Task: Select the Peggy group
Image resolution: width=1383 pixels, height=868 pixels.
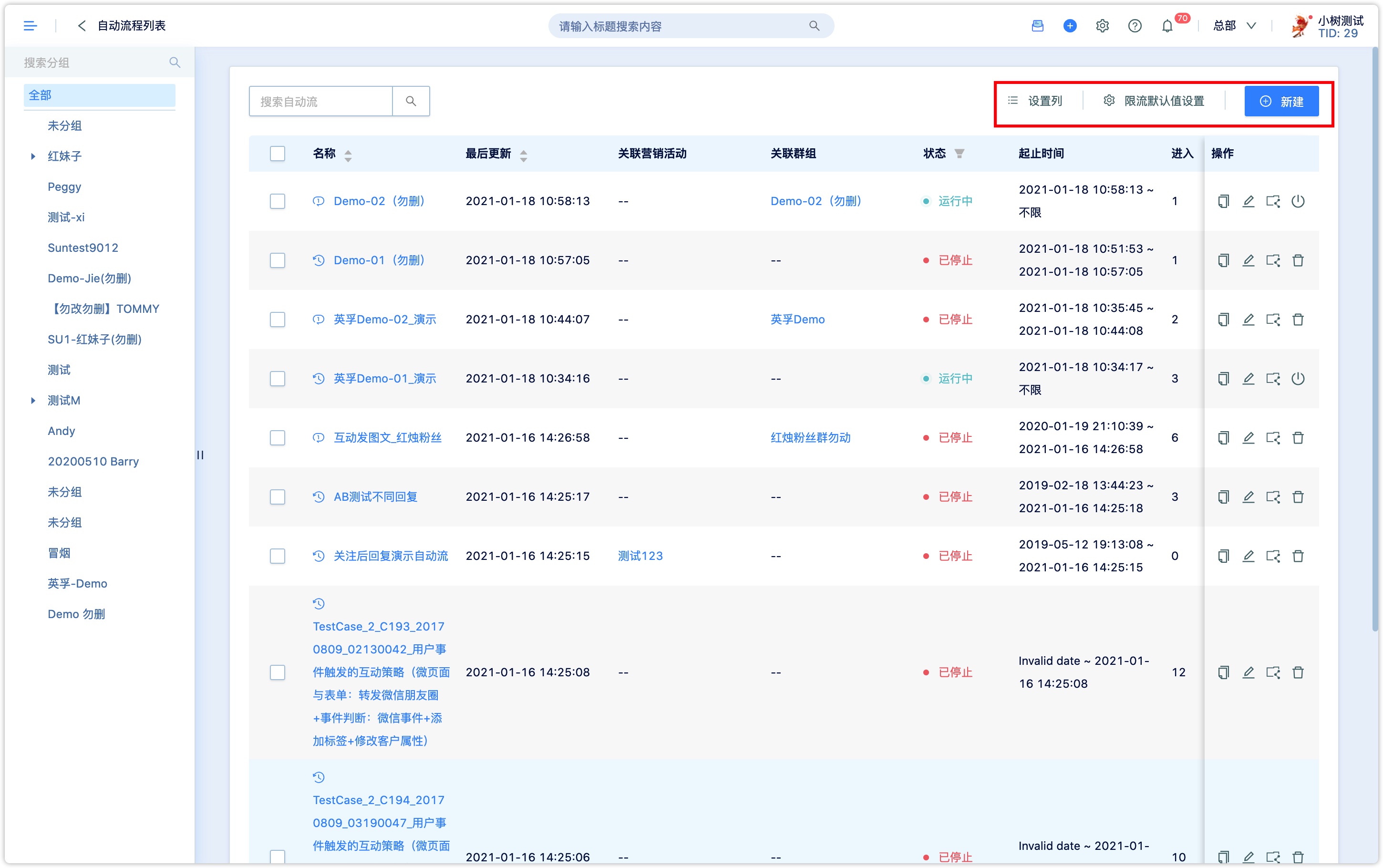Action: (64, 187)
